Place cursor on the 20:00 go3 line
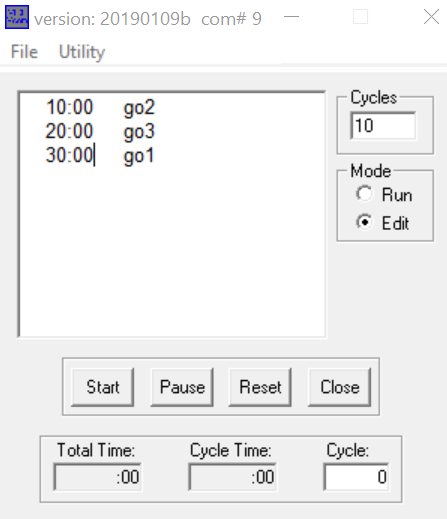This screenshot has width=447, height=519. point(100,131)
